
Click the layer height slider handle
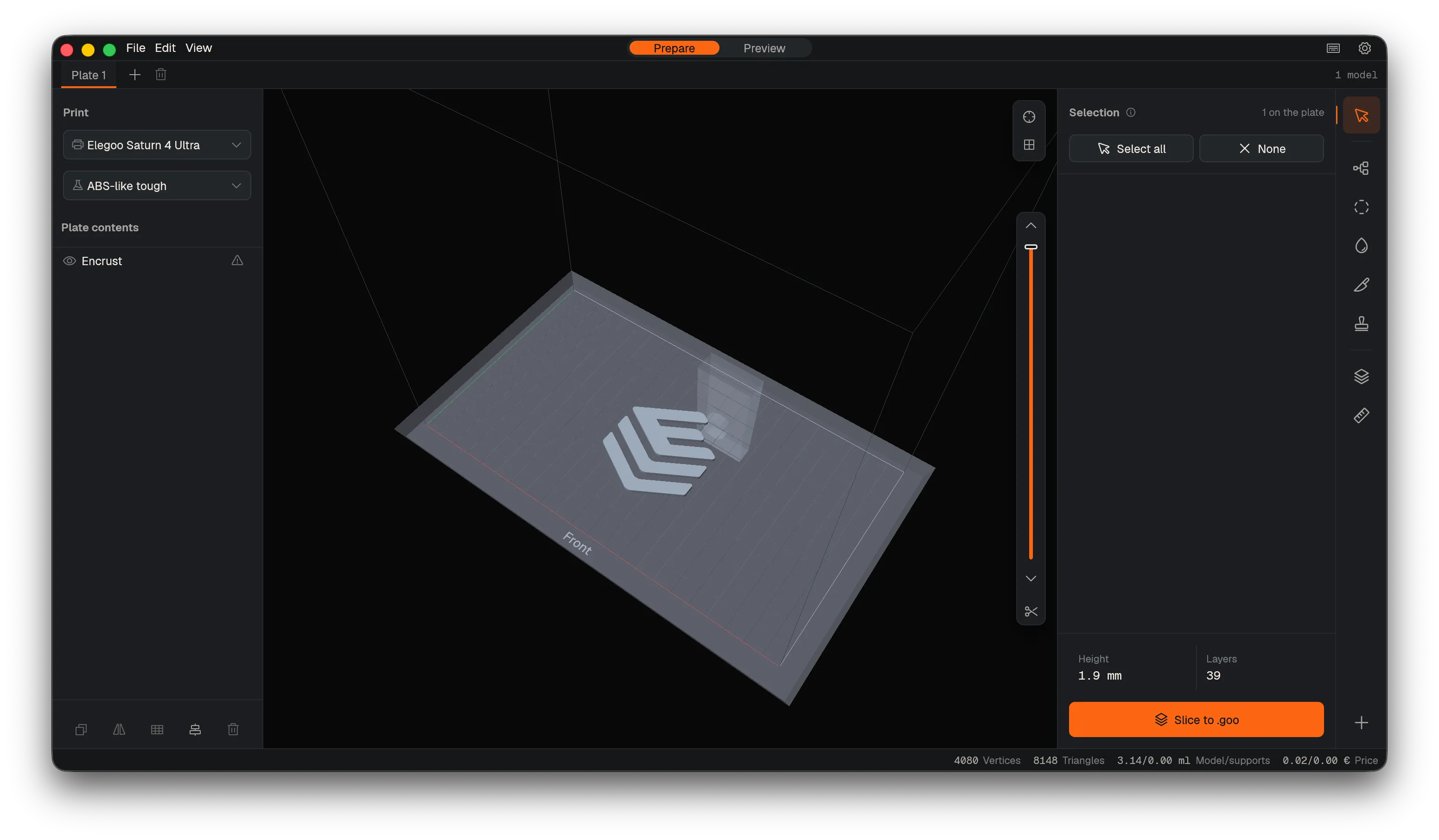click(1031, 247)
